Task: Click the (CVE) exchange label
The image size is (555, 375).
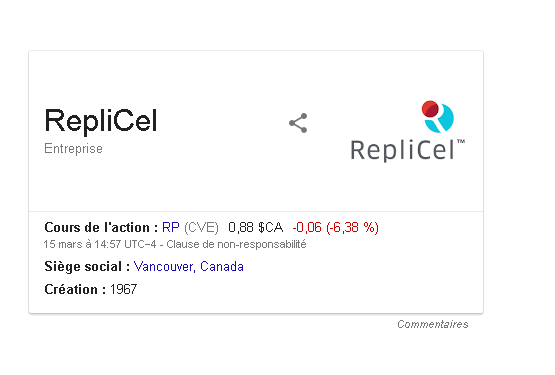Action: 201,227
